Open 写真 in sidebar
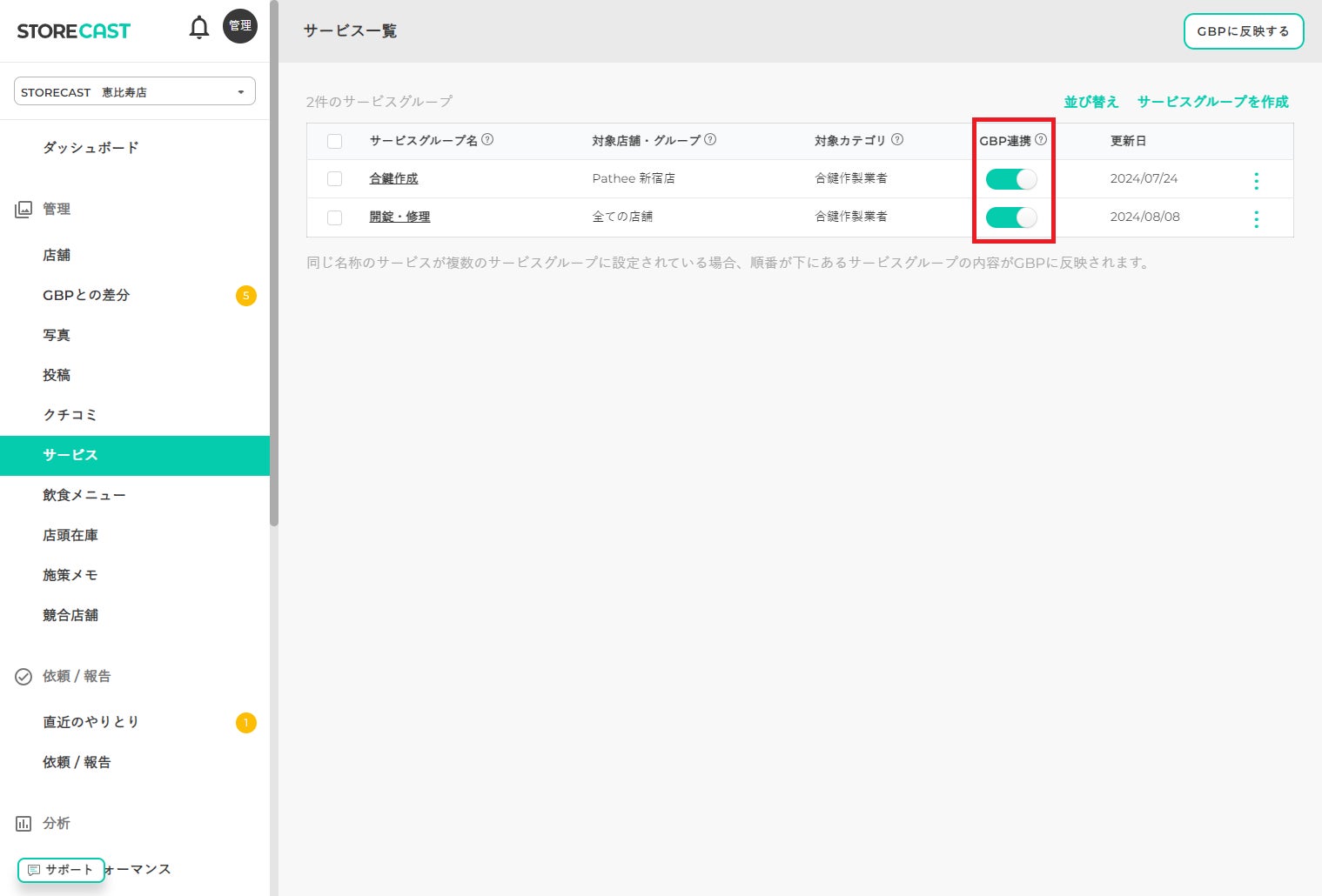This screenshot has width=1322, height=896. [x=57, y=335]
